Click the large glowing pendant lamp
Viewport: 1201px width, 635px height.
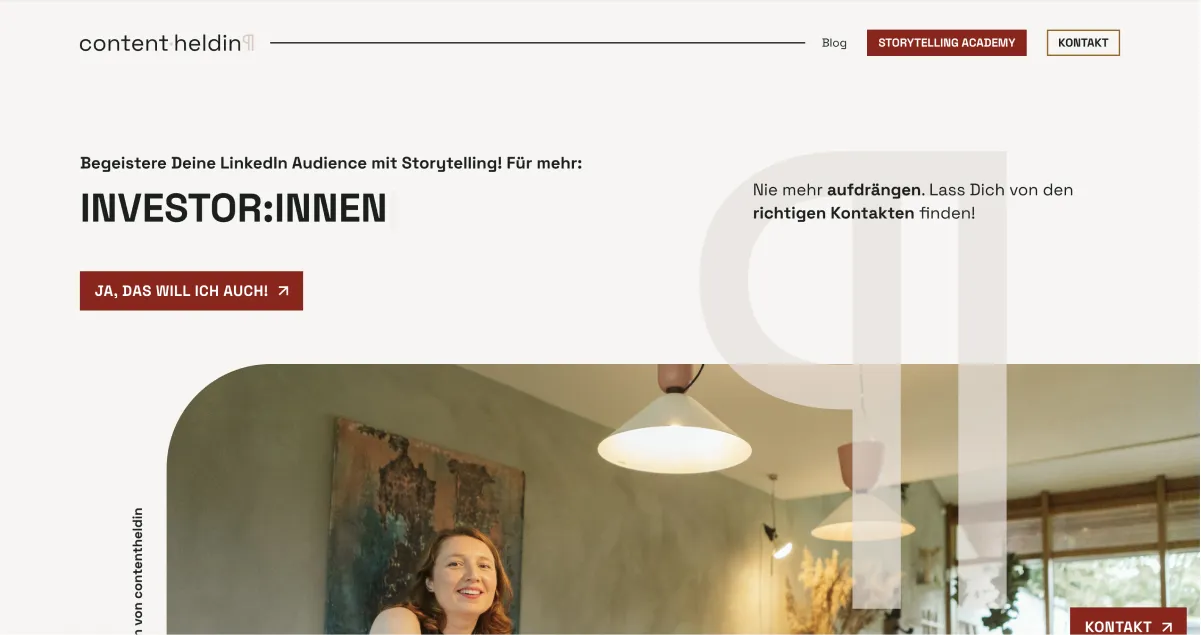click(674, 430)
